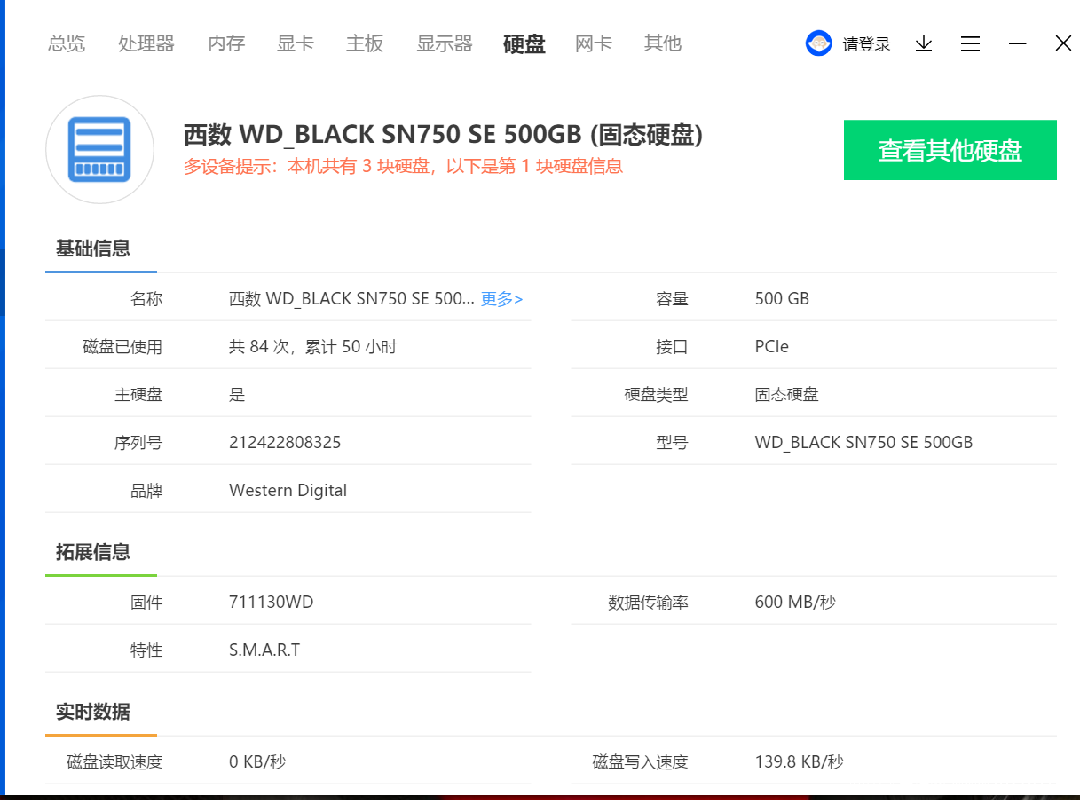Image resolution: width=1080 pixels, height=800 pixels.
Task: Click the 主硬盘 value 是
Action: [x=237, y=394]
